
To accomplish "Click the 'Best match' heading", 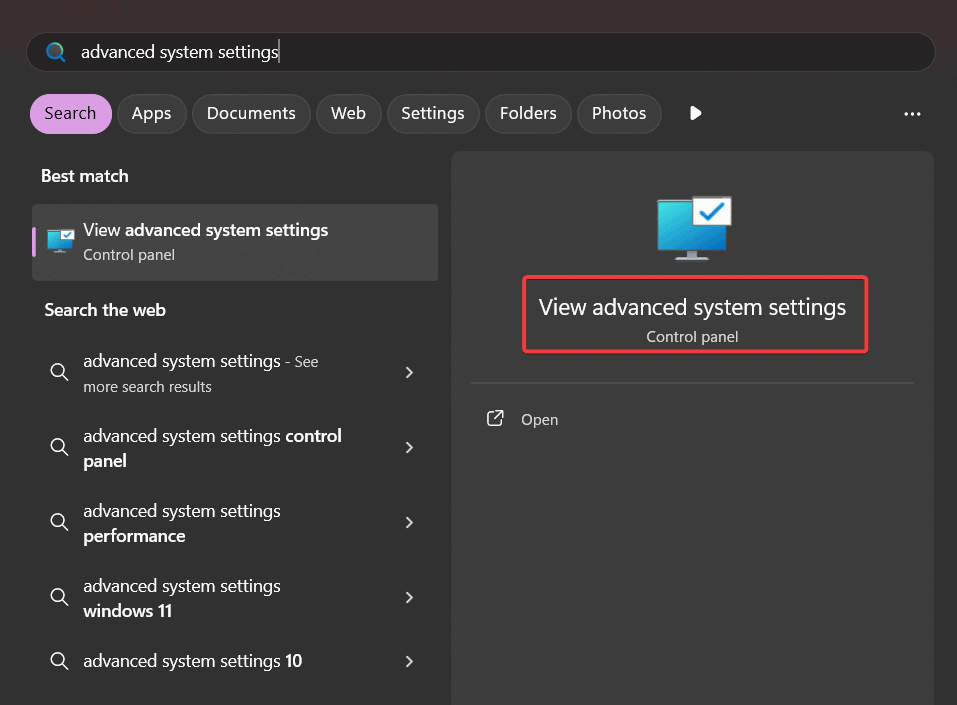I will (85, 176).
